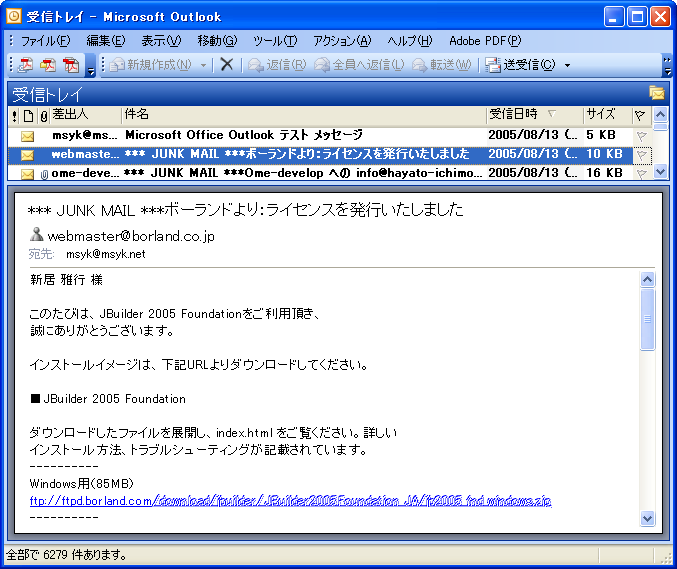This screenshot has height=569, width=677.
Task: Toggle flag on Outlook テスト メッセージ row
Action: pos(641,135)
